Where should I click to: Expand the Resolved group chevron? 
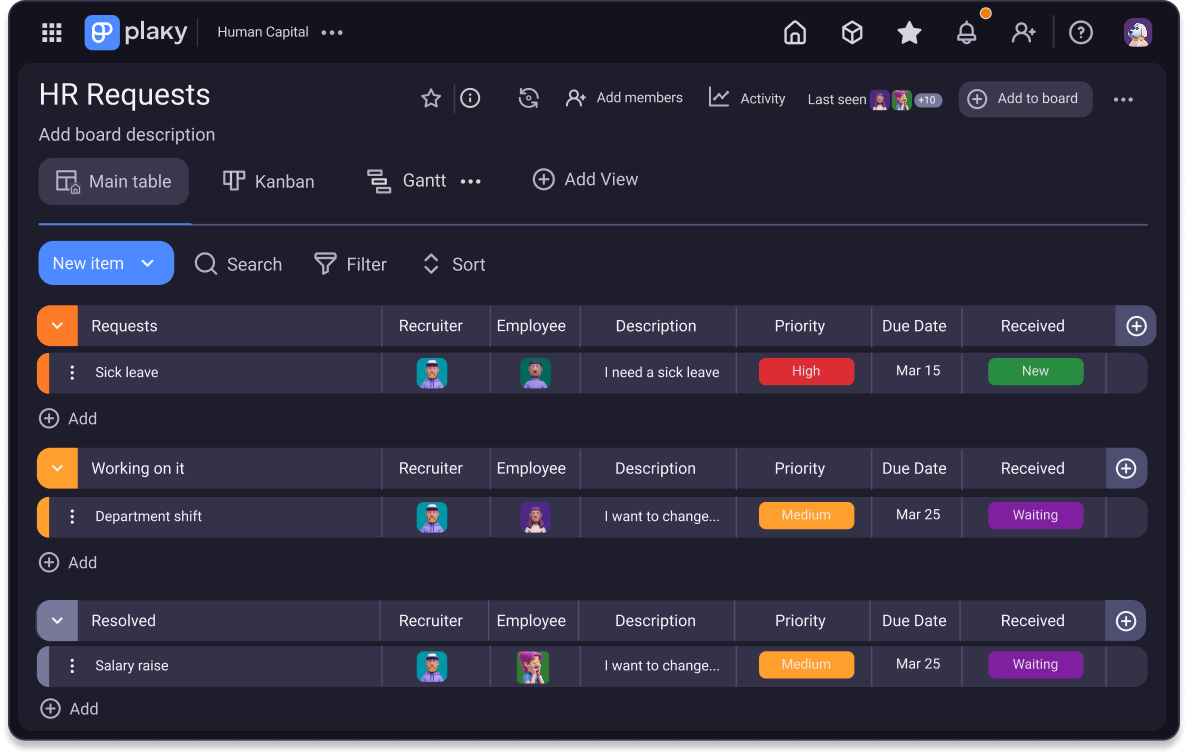[x=57, y=621]
